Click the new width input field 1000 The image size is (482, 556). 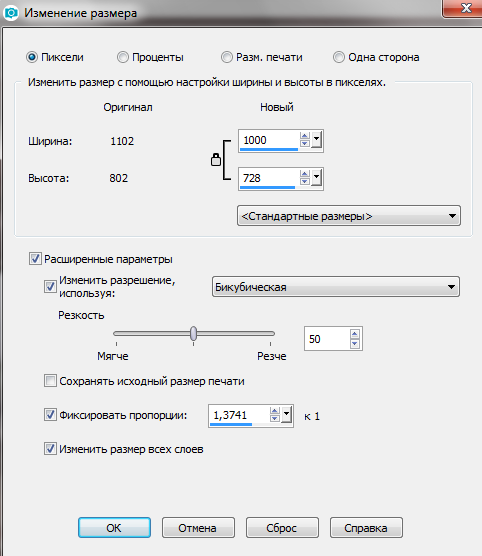click(269, 140)
